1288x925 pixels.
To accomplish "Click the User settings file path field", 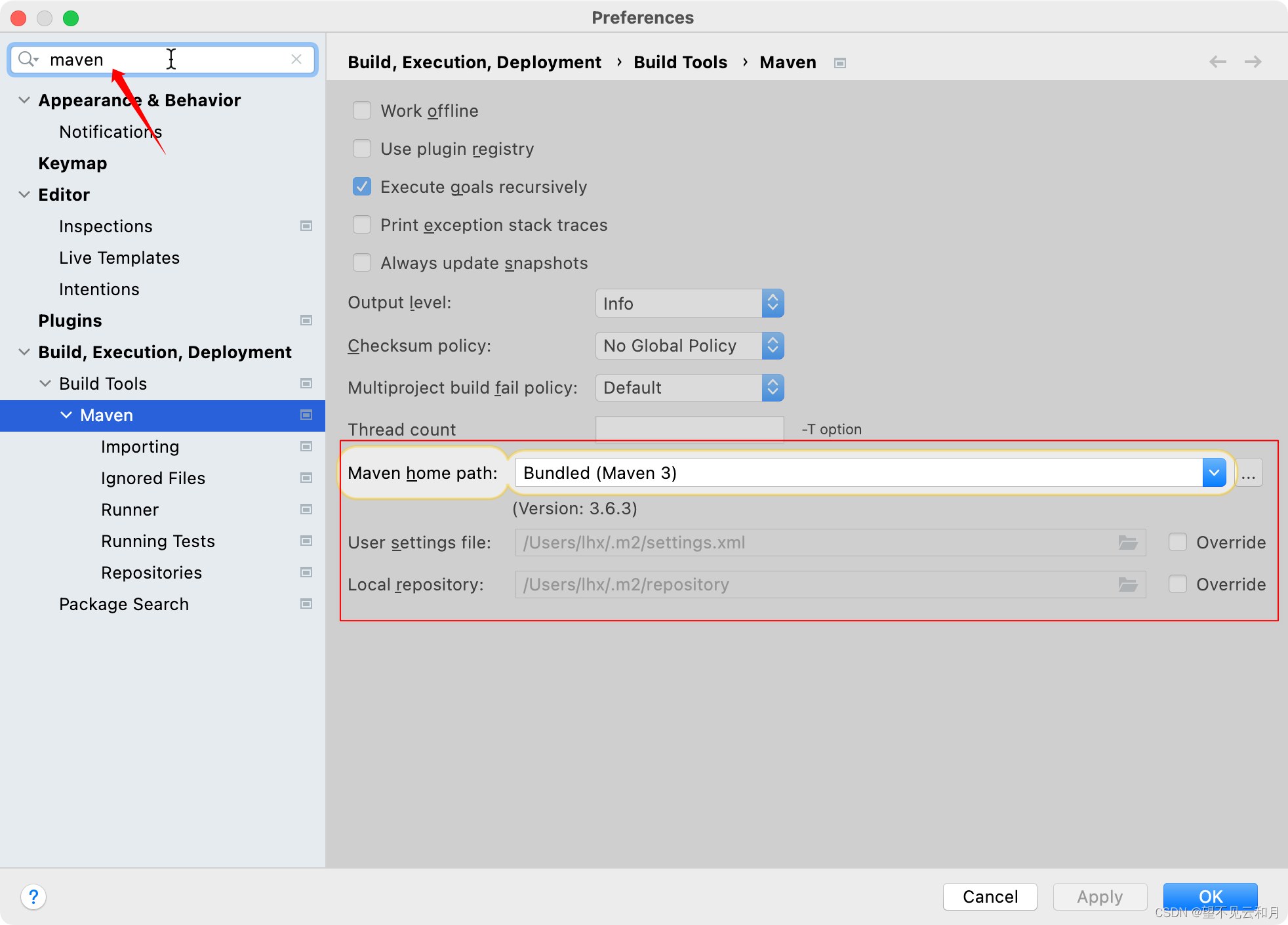I will (830, 543).
